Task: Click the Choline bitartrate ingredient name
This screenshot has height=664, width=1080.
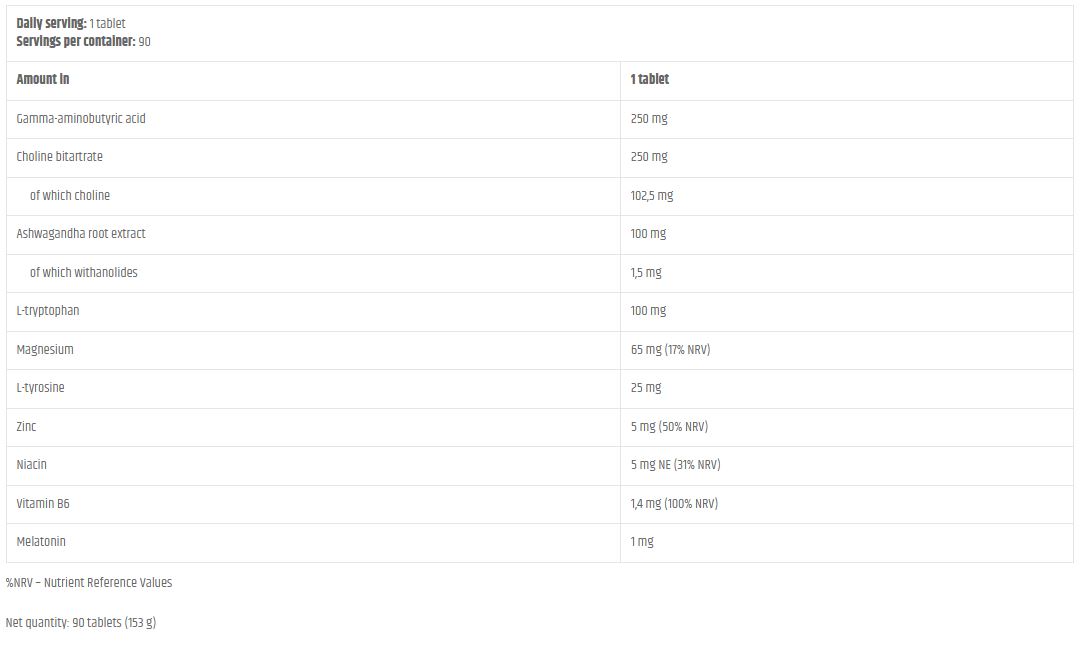Action: 60,157
